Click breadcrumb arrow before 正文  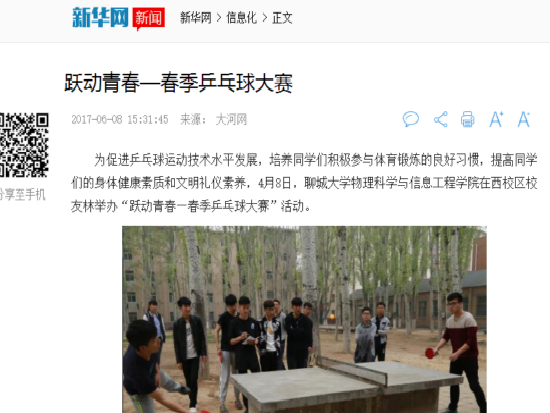click(265, 18)
